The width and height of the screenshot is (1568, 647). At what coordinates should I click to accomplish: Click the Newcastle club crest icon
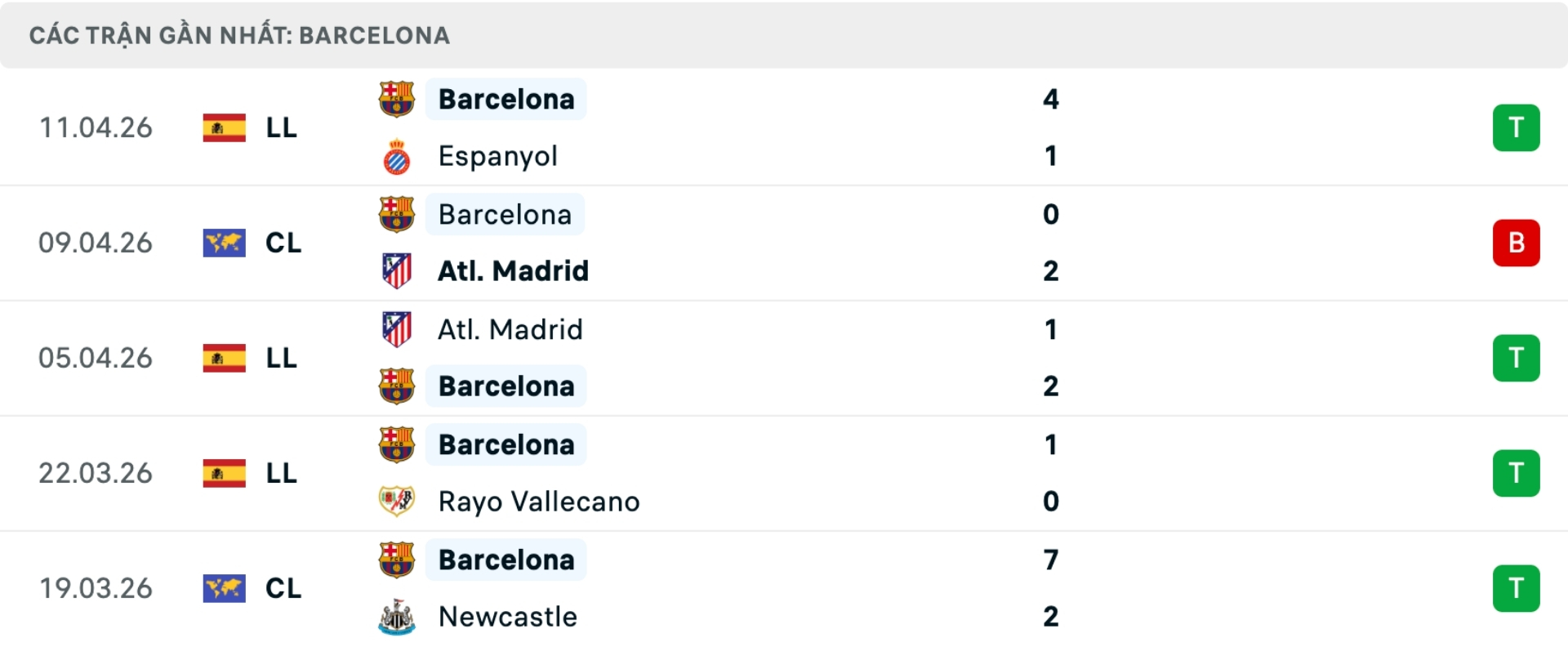(397, 617)
